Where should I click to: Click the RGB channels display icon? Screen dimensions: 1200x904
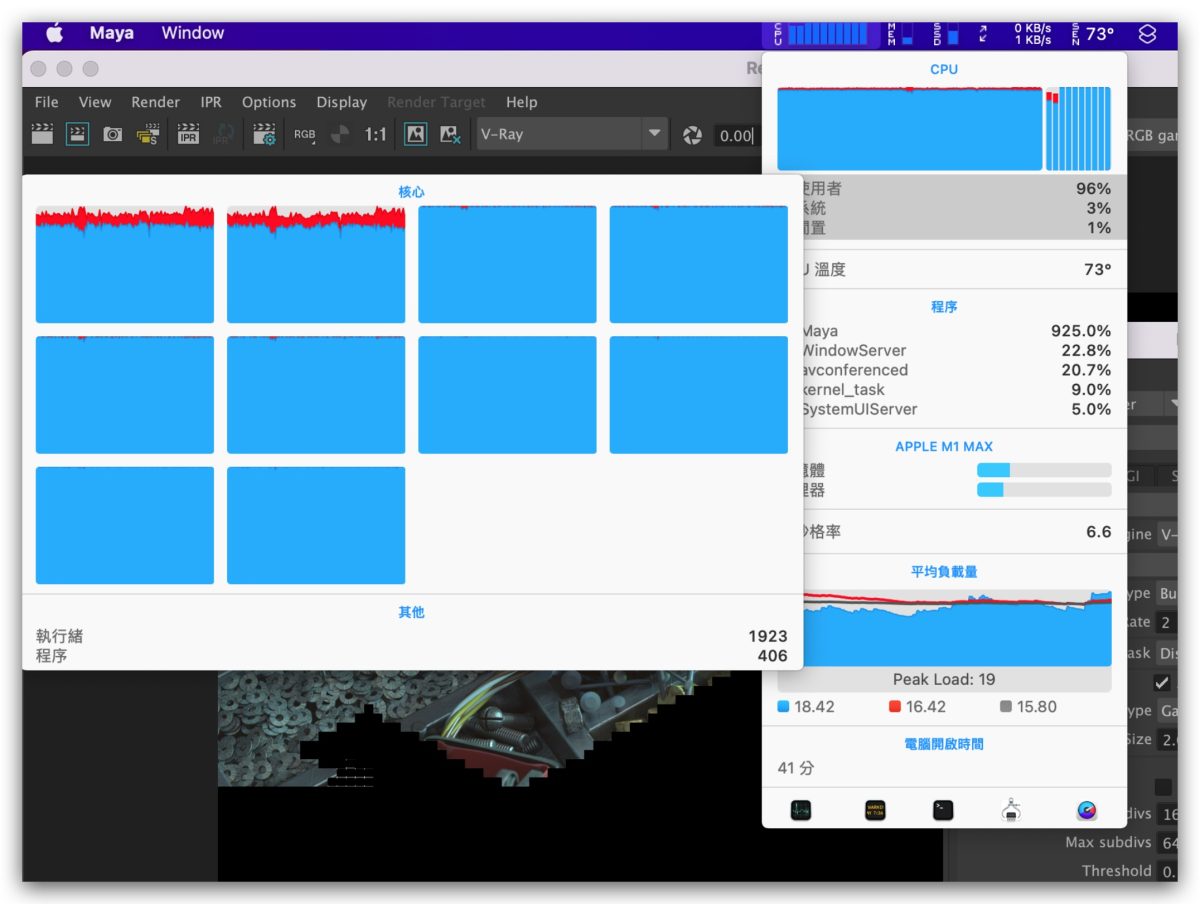[x=304, y=134]
